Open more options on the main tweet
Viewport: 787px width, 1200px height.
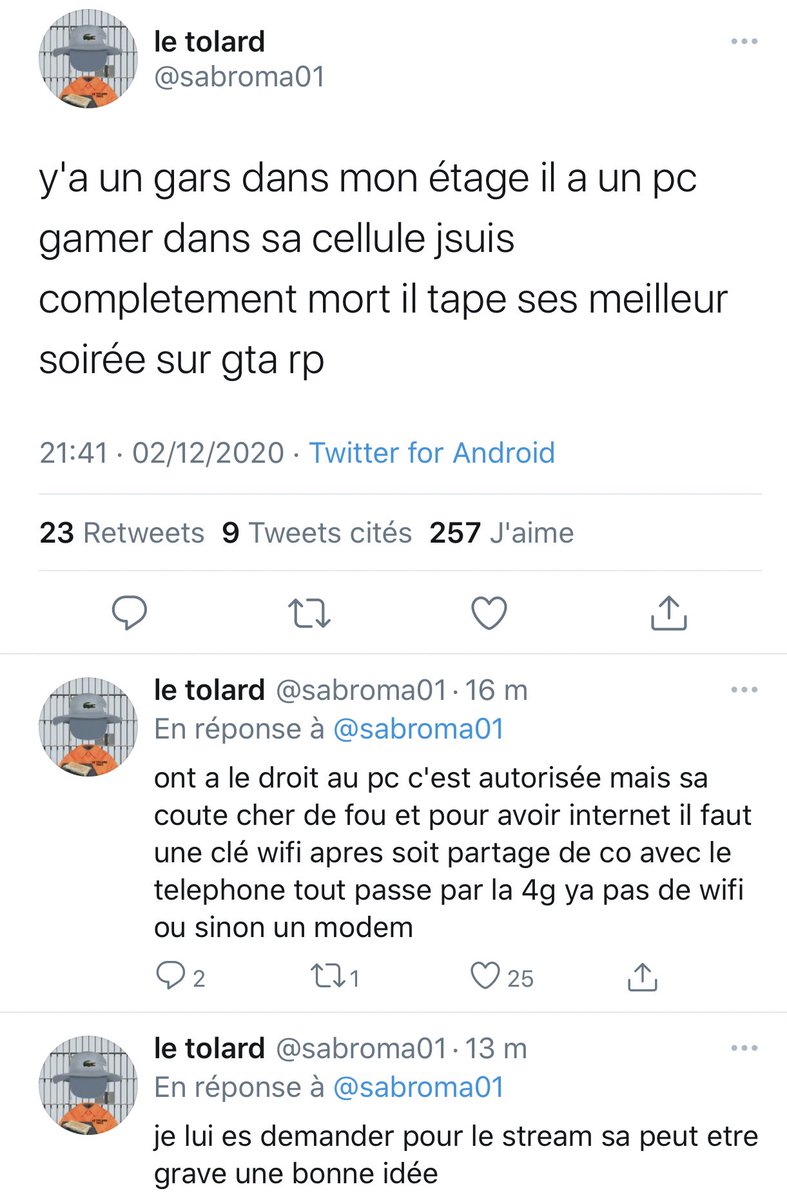(x=746, y=42)
